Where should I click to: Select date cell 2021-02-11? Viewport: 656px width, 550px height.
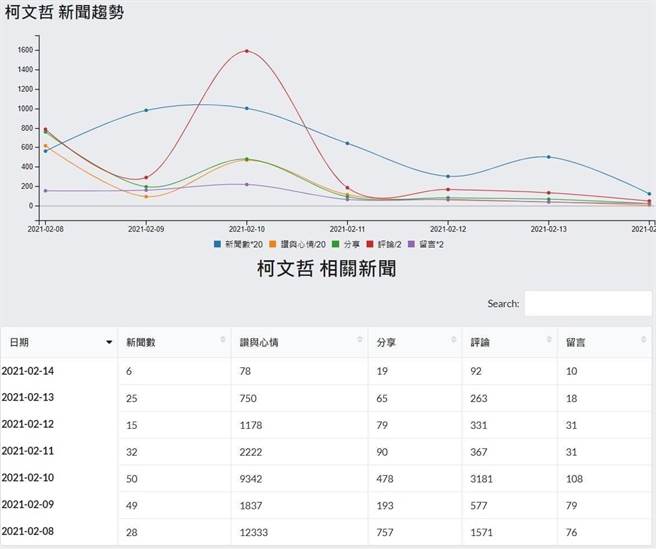[28, 451]
